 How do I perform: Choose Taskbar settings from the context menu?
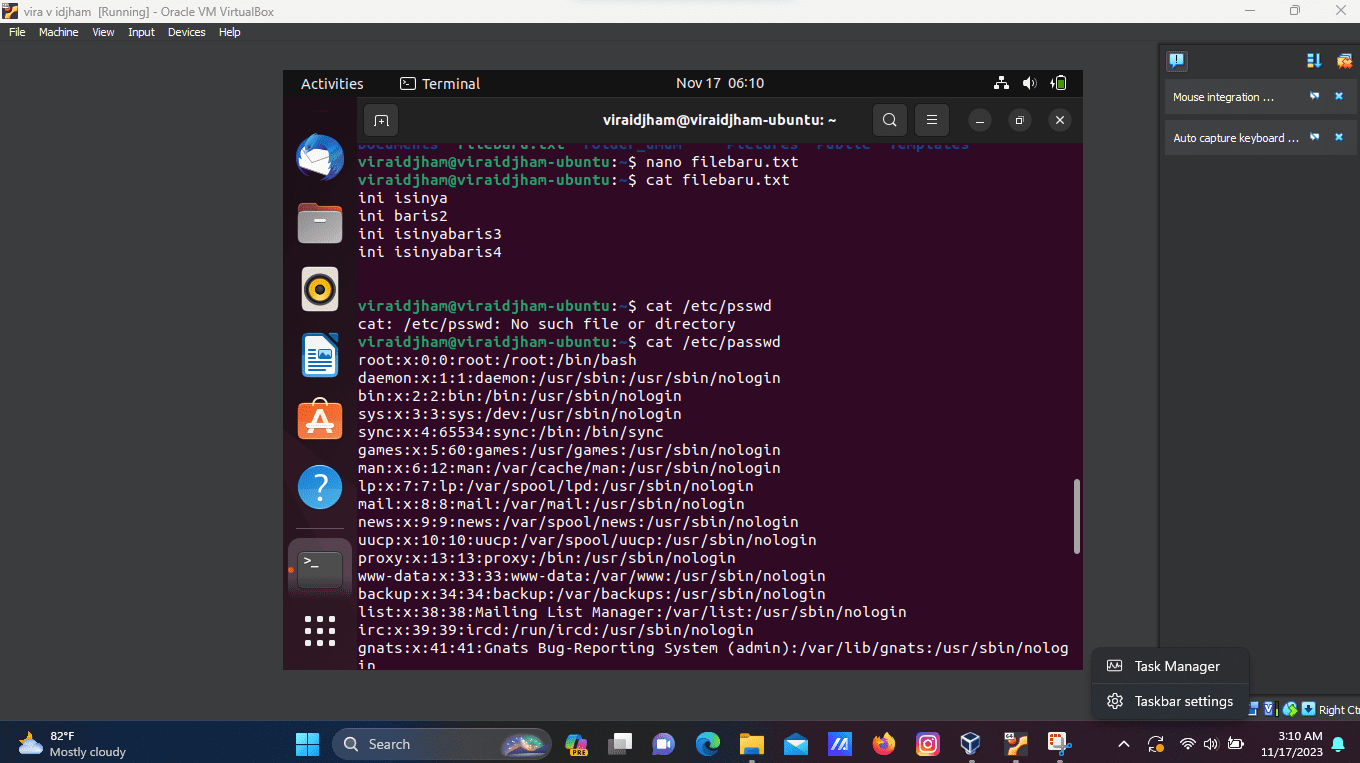pyautogui.click(x=1170, y=701)
